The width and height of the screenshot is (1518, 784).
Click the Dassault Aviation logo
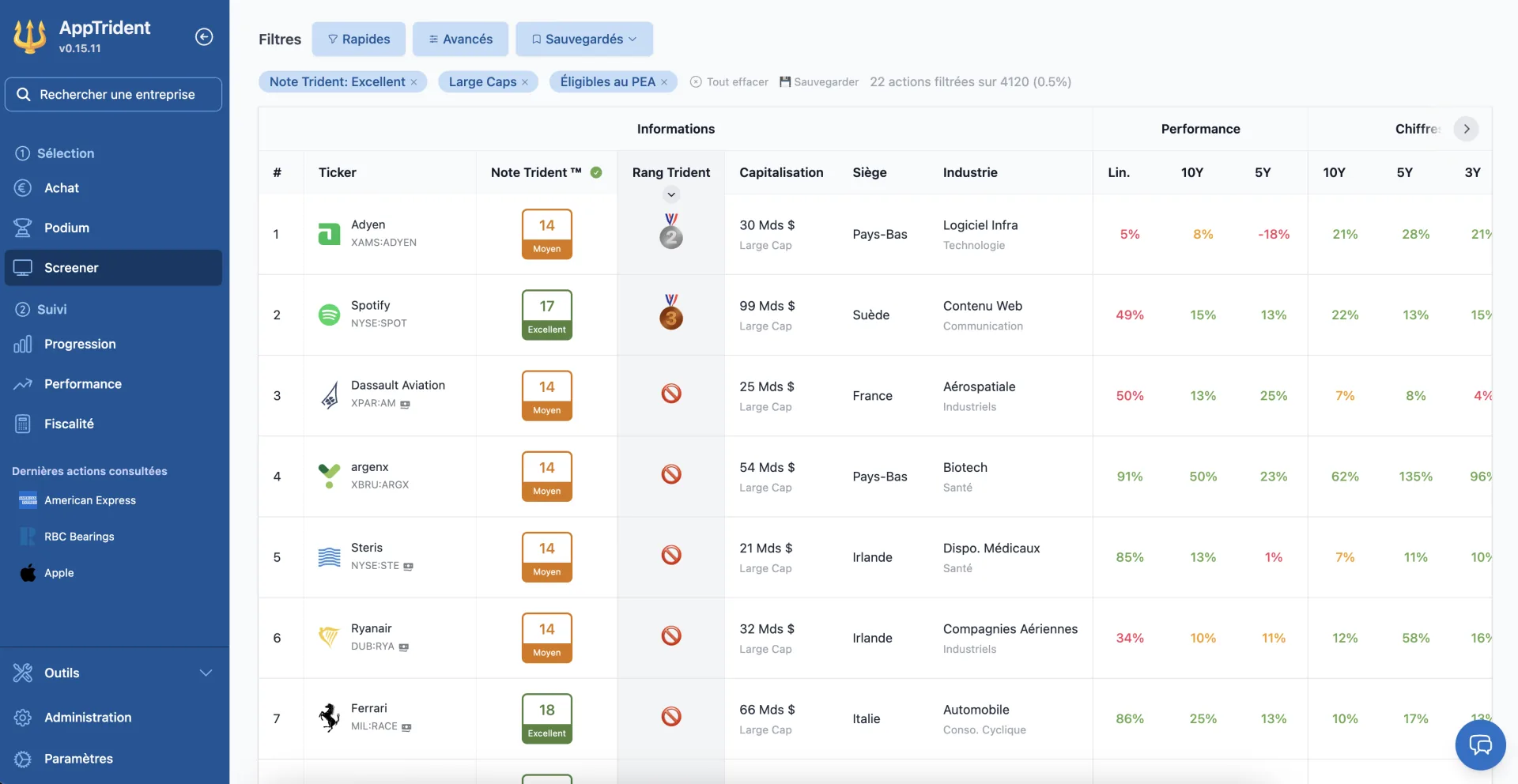329,395
